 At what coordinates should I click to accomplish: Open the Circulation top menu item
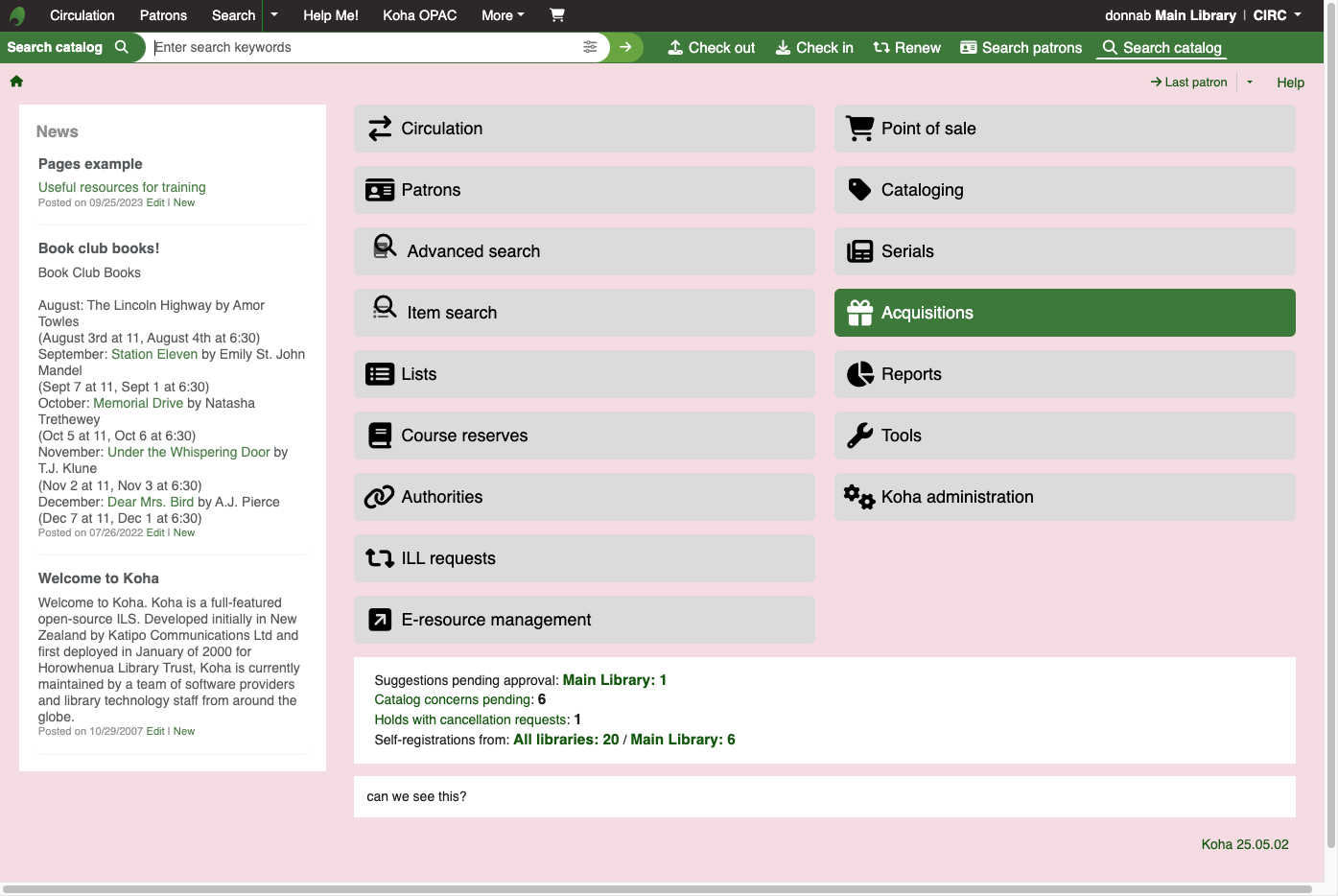(x=82, y=15)
